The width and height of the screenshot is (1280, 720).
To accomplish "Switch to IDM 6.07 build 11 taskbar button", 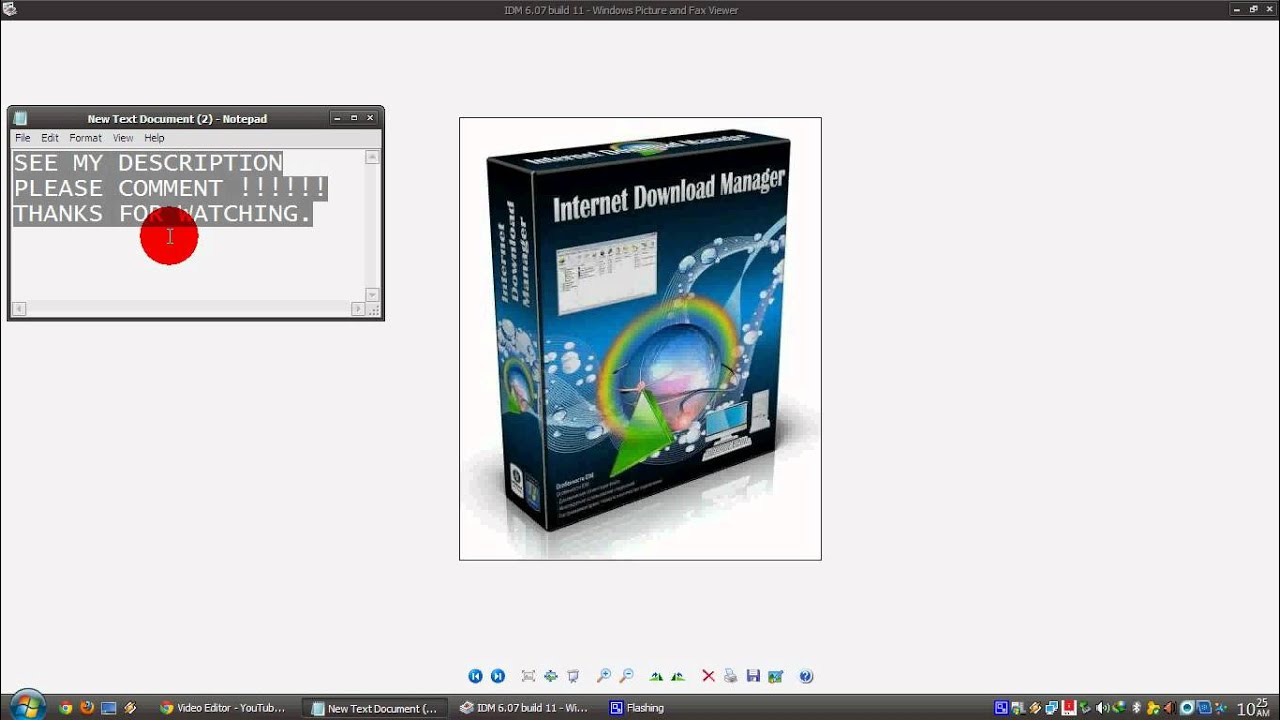I will pos(526,708).
